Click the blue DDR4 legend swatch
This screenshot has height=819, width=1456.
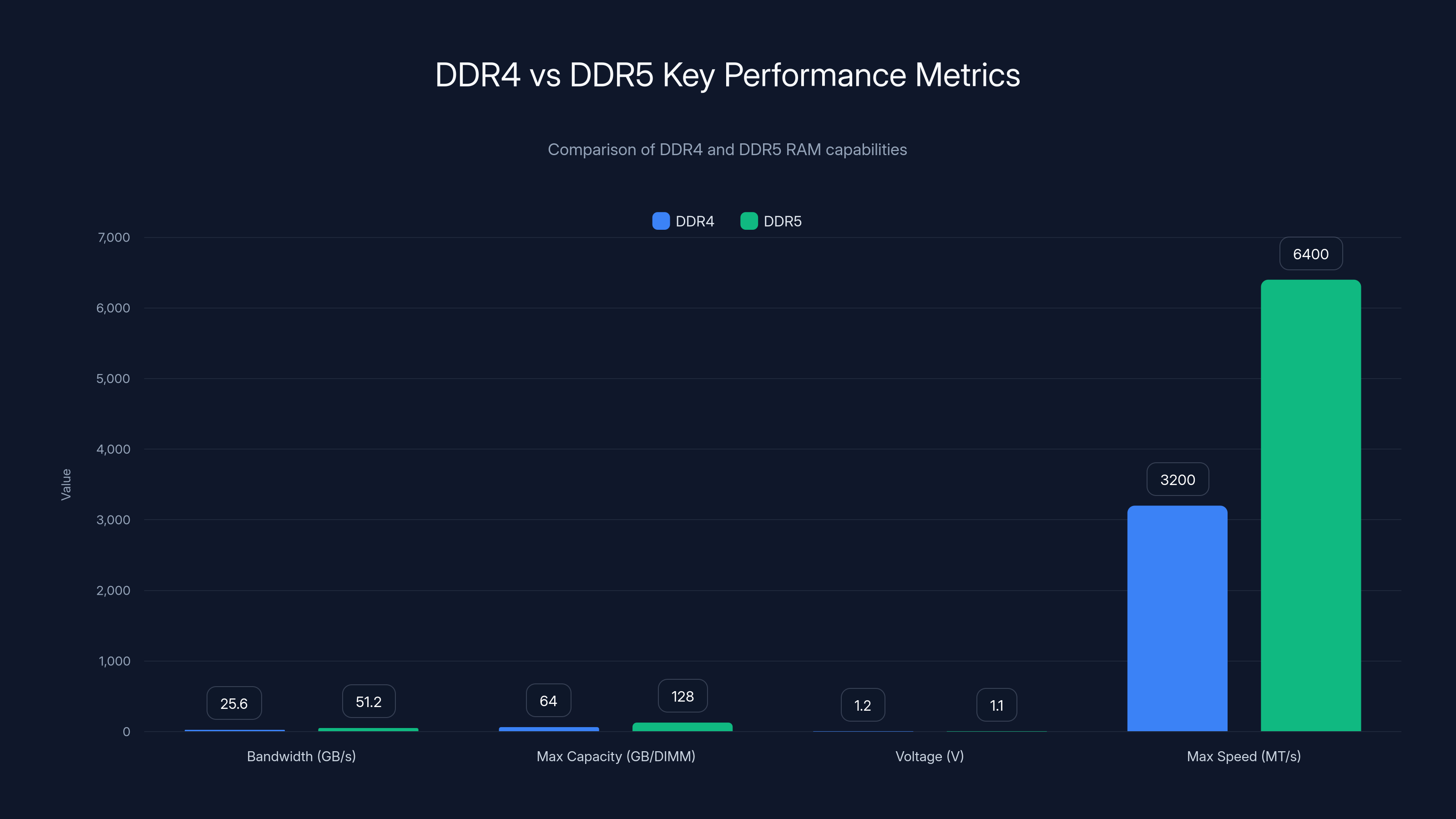pos(661,221)
